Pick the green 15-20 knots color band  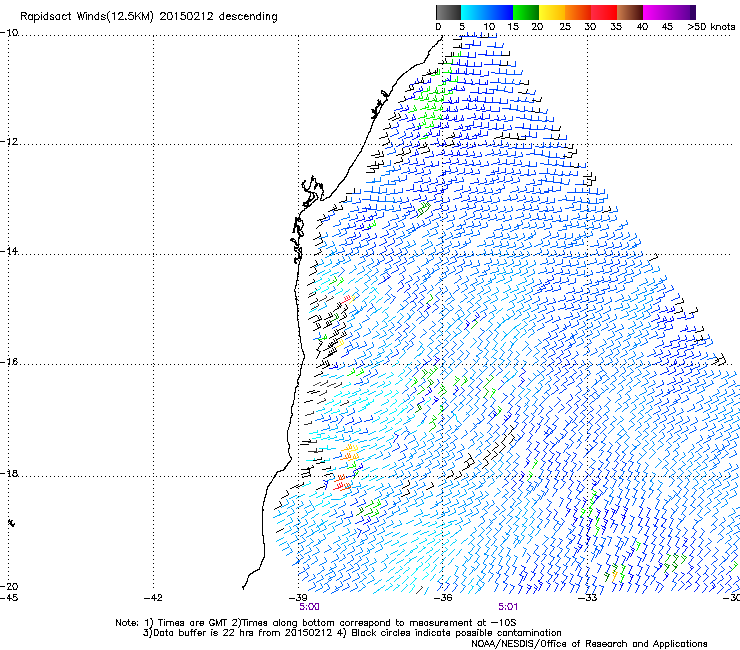coord(526,12)
